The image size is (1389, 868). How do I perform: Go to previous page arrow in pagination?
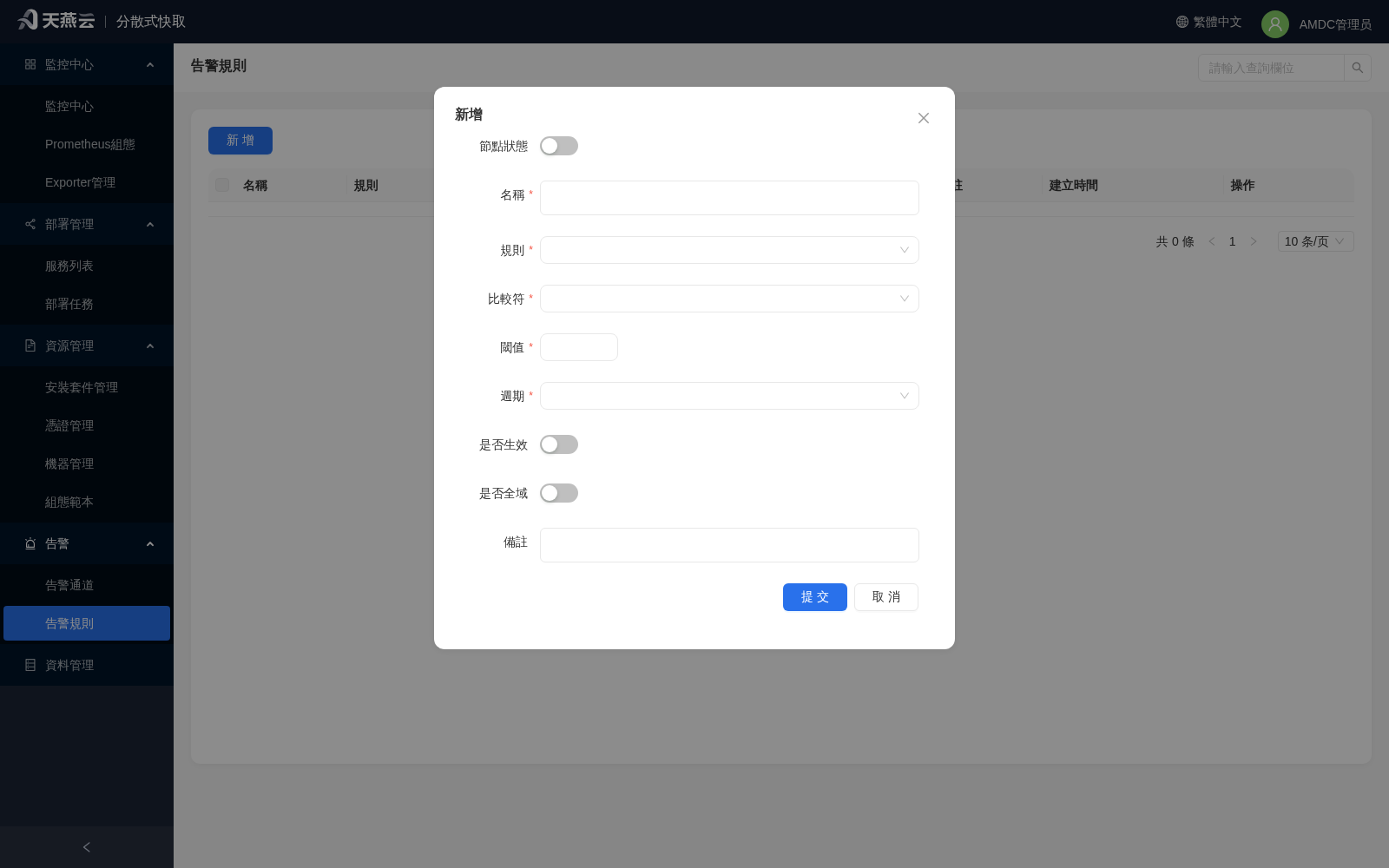coord(1212,241)
